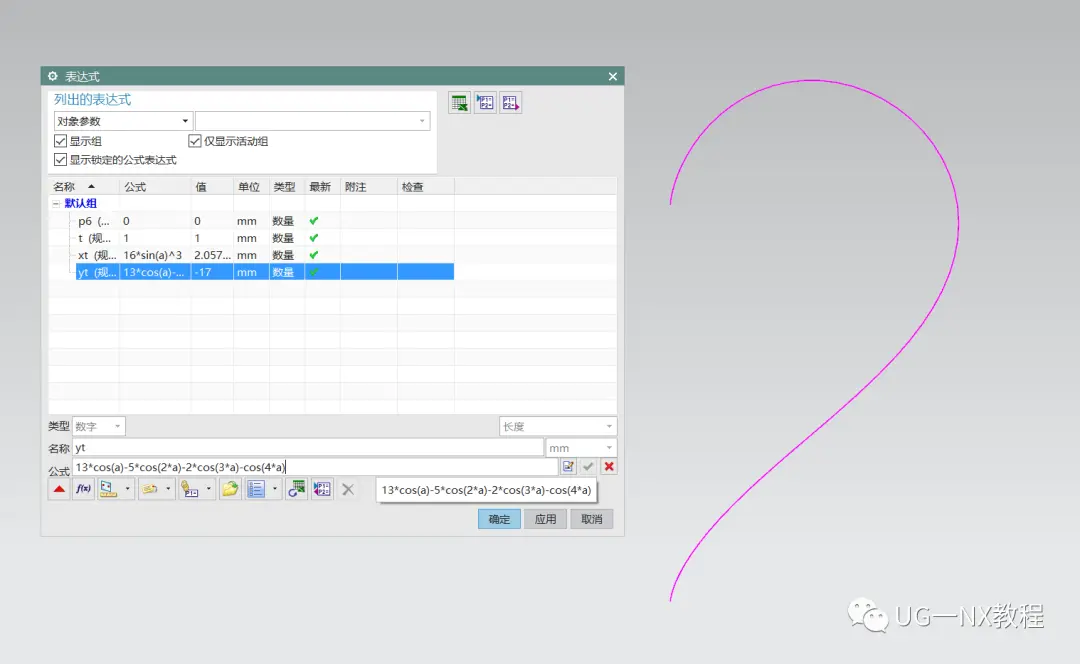Click the 2.057... value cell
This screenshot has height=664, width=1080.
[x=212, y=256]
